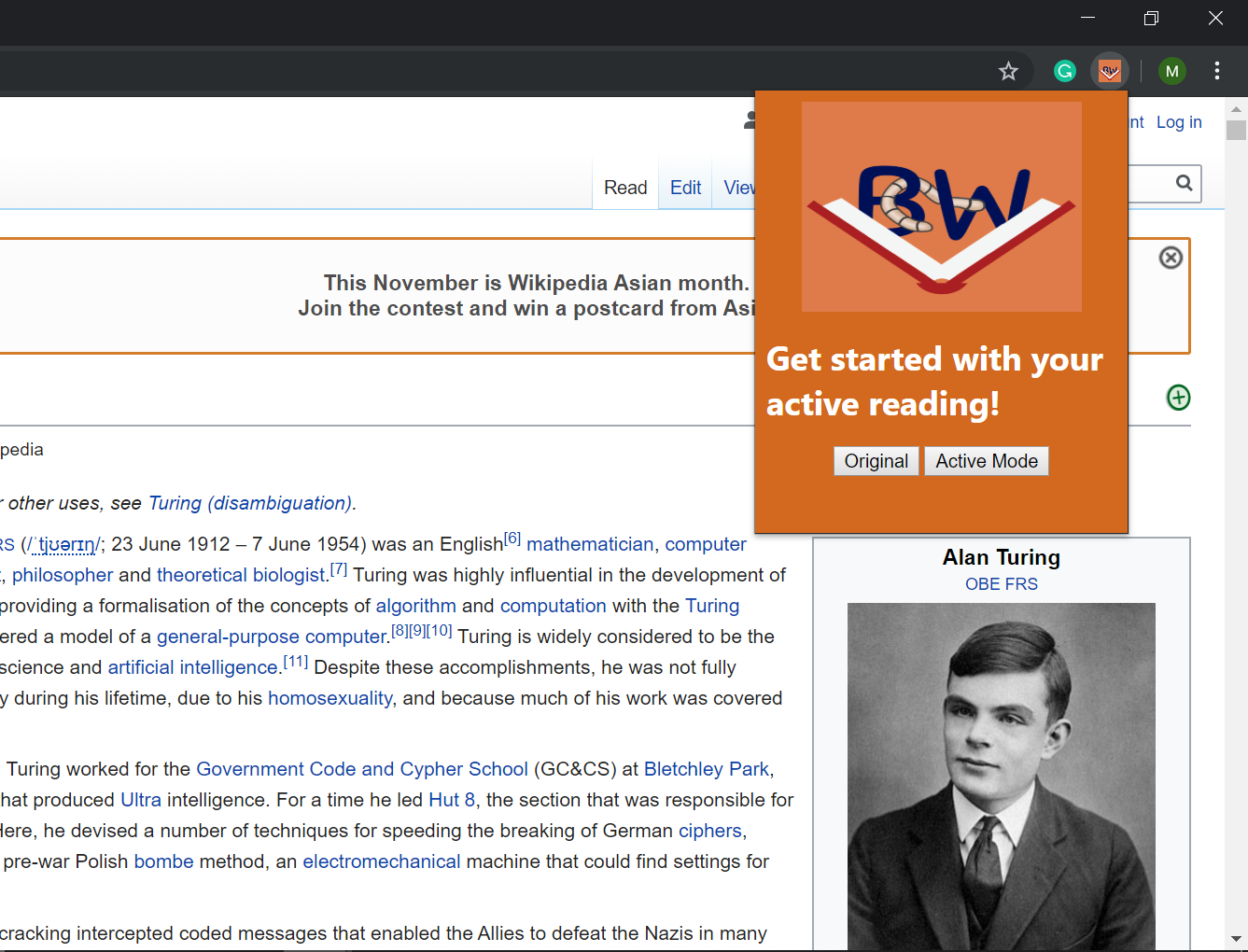Viewport: 1248px width, 952px height.
Task: Bookmark this page with the star icon
Action: pyautogui.click(x=1008, y=71)
